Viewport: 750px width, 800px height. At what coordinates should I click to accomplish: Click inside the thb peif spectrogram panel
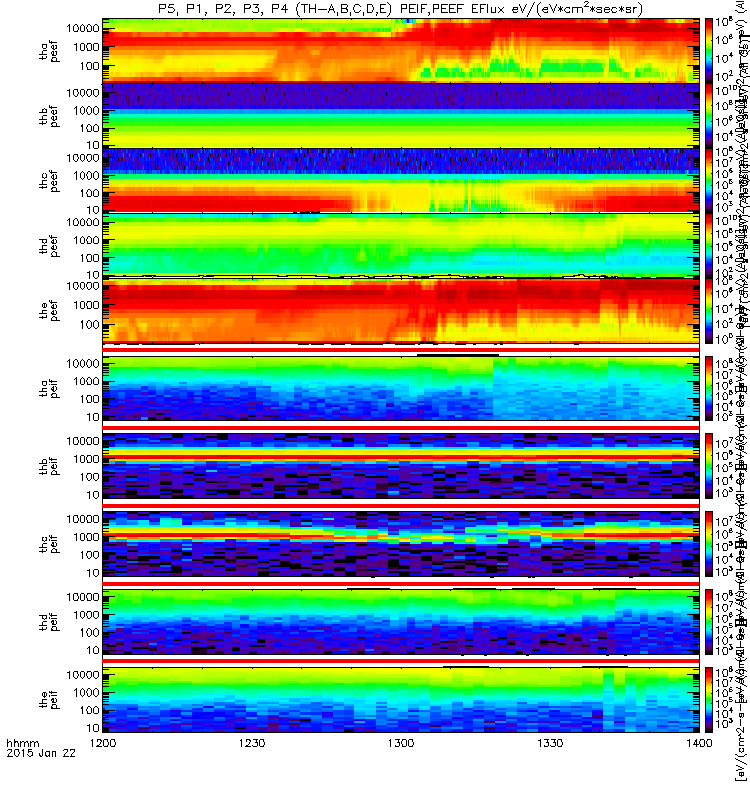point(401,466)
